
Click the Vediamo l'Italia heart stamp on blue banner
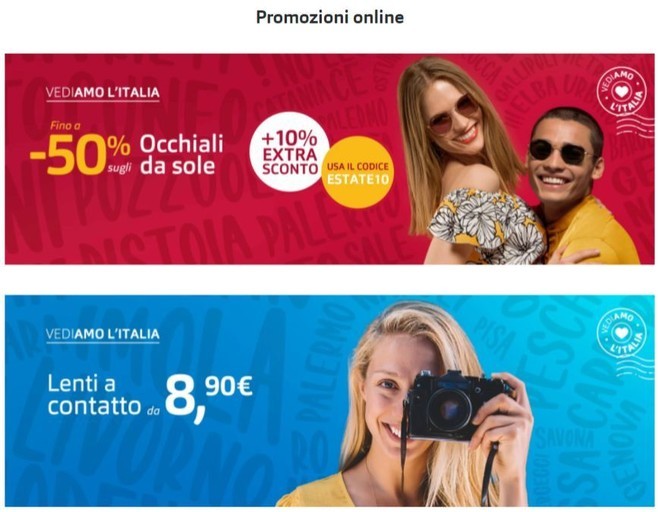(x=621, y=333)
